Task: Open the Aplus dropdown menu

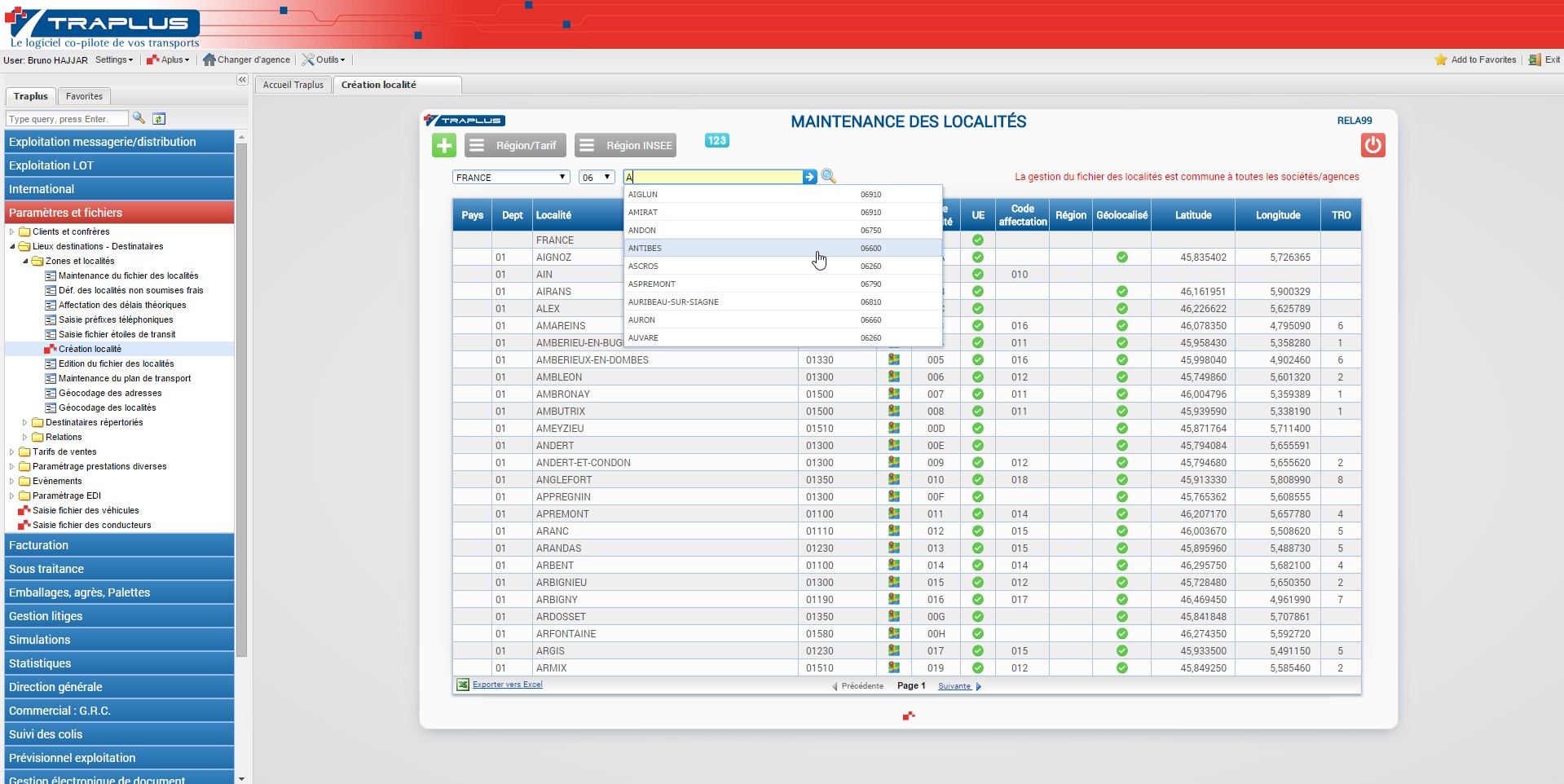Action: click(x=168, y=59)
